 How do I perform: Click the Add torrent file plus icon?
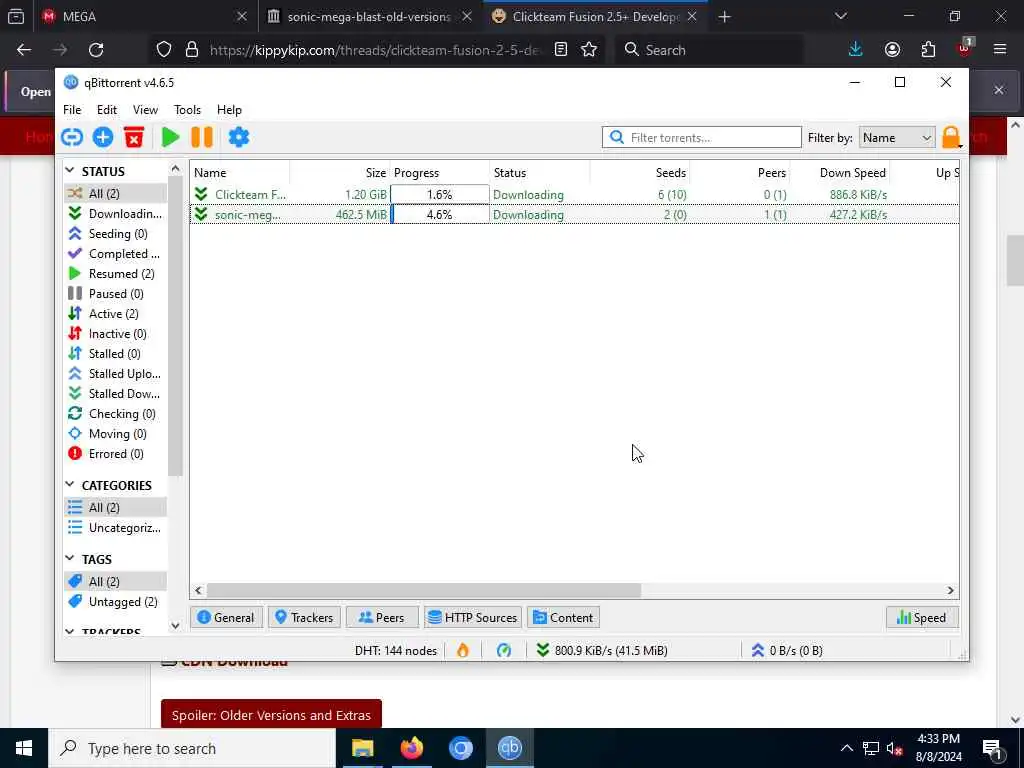click(103, 137)
